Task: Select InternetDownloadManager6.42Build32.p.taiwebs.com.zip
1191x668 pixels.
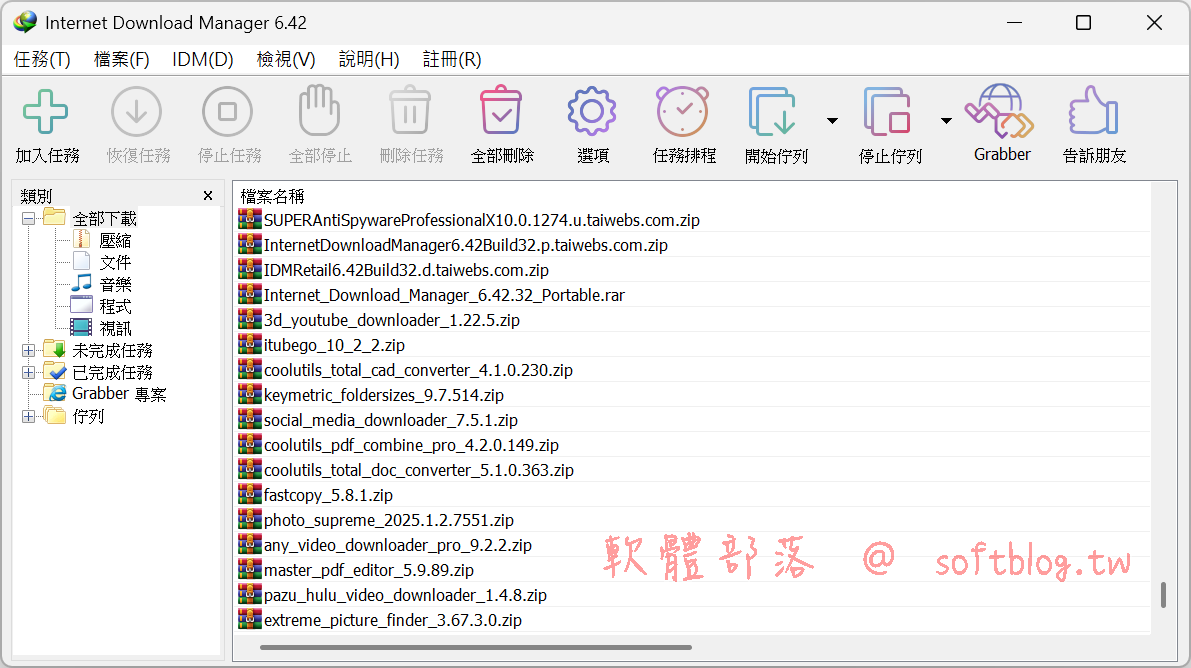Action: tap(453, 245)
